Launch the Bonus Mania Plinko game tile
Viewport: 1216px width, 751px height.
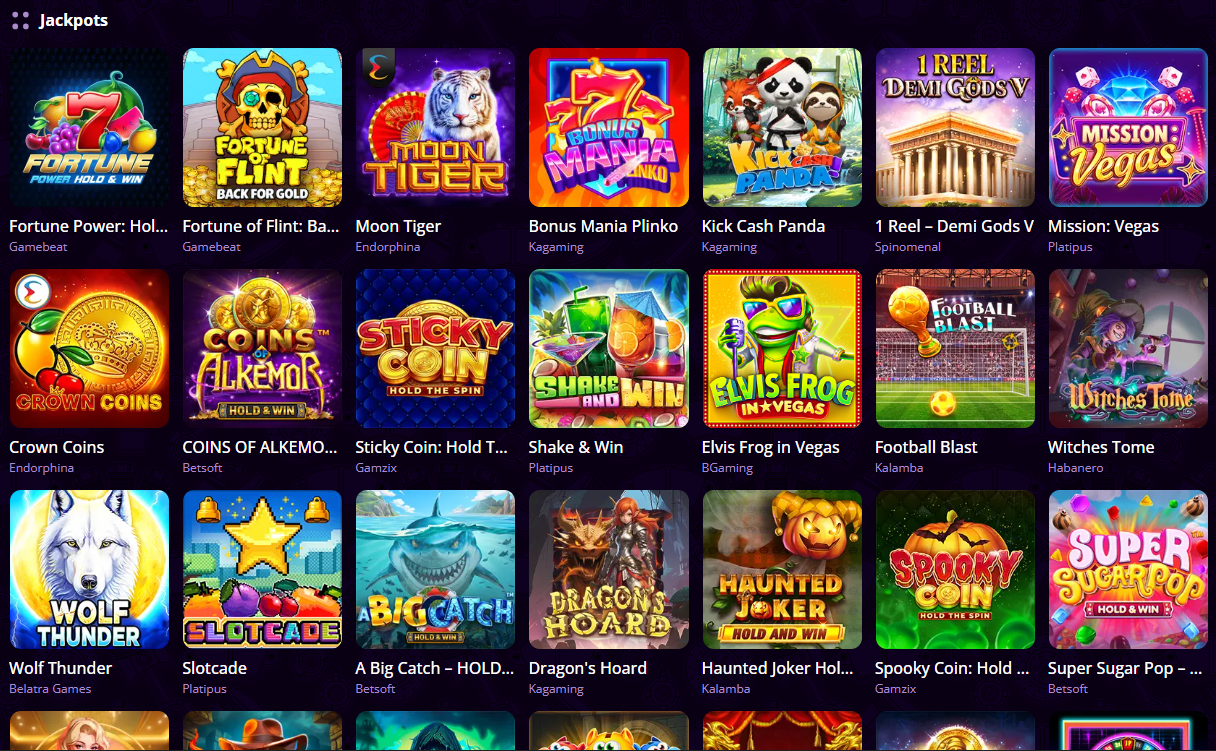point(608,127)
